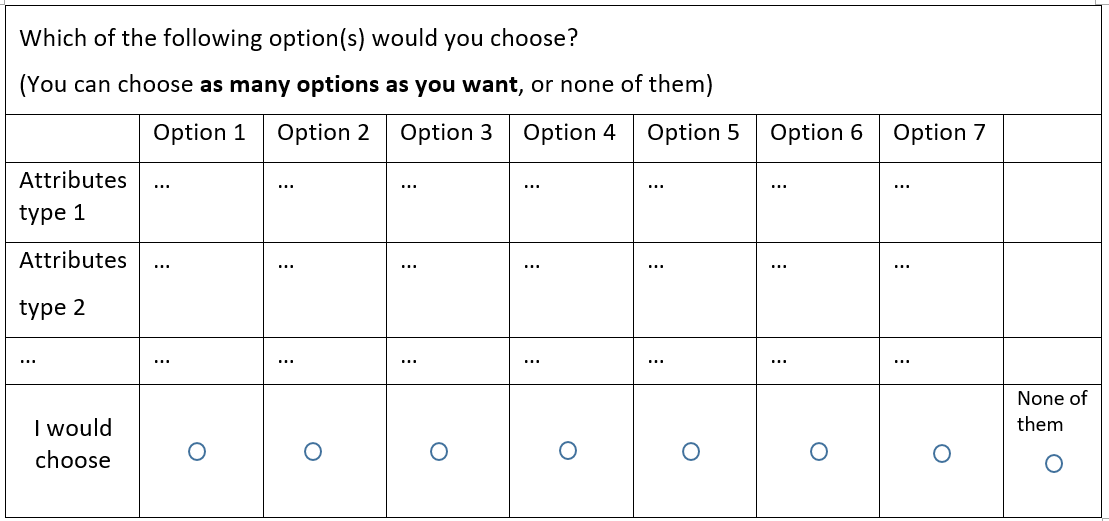Click the Option 6 cell in Attributes type 2 row
1109x521 pixels.
818,290
